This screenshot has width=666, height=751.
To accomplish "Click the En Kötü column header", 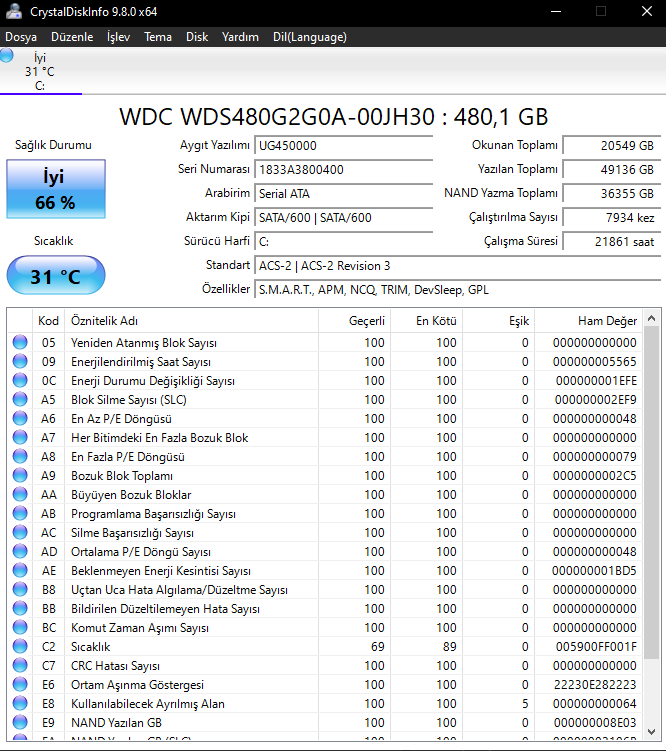I will click(427, 320).
